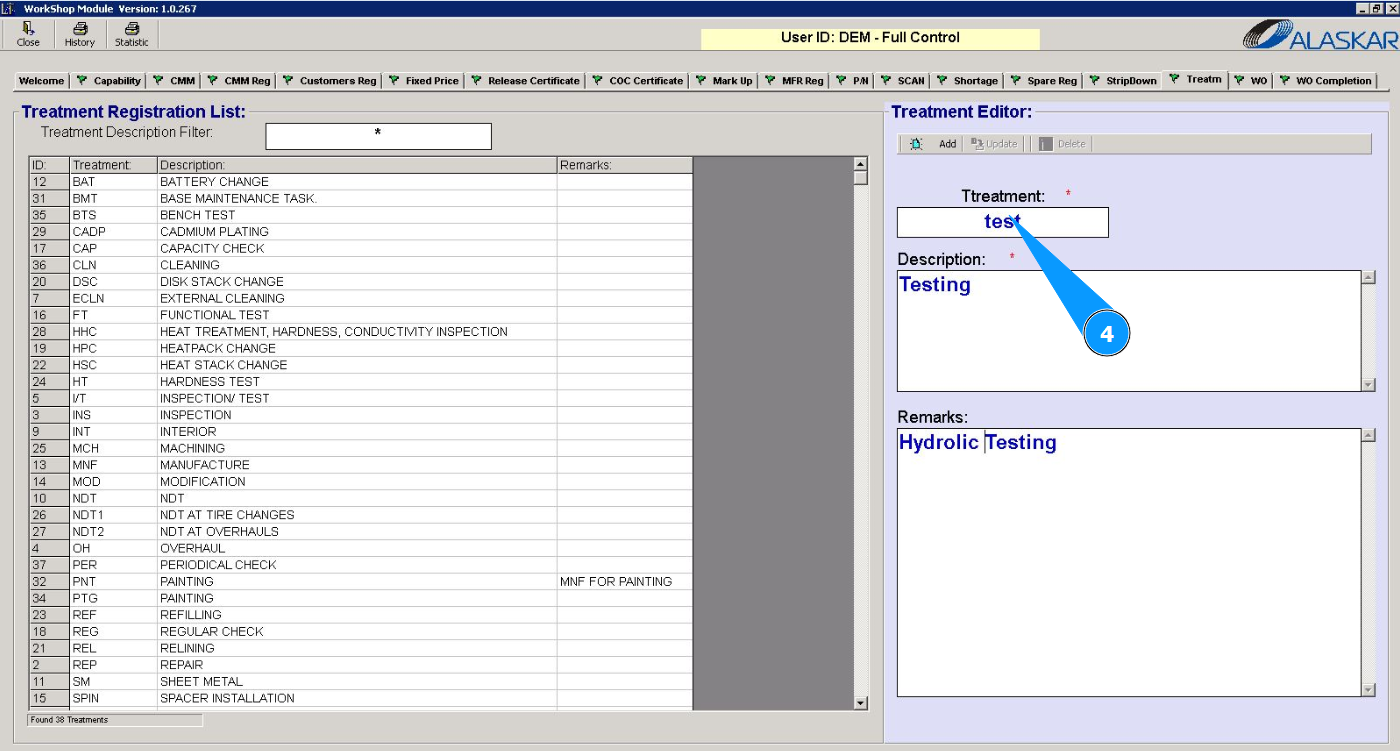Go to the Mark Up tab
The image size is (1400, 751).
[x=724, y=81]
